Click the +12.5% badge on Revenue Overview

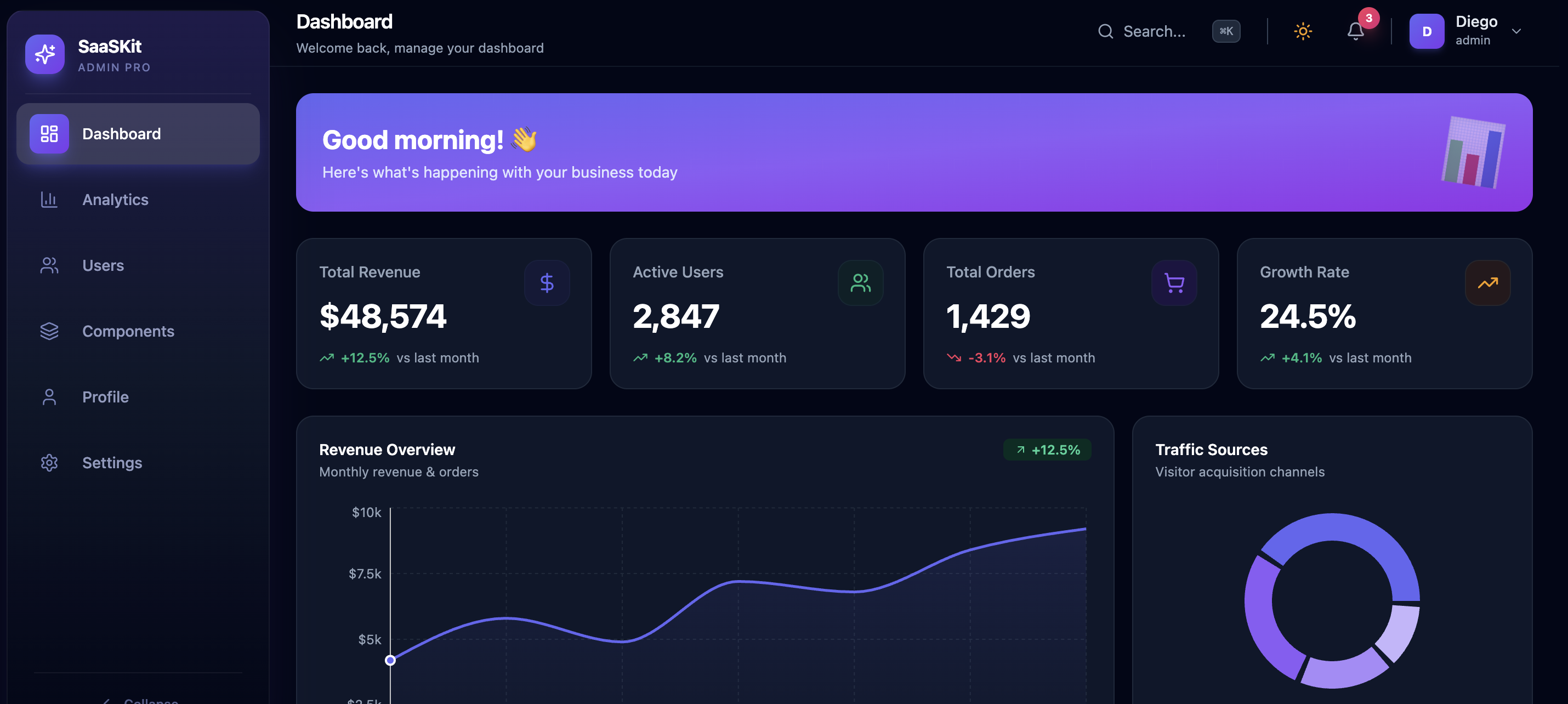pos(1047,450)
